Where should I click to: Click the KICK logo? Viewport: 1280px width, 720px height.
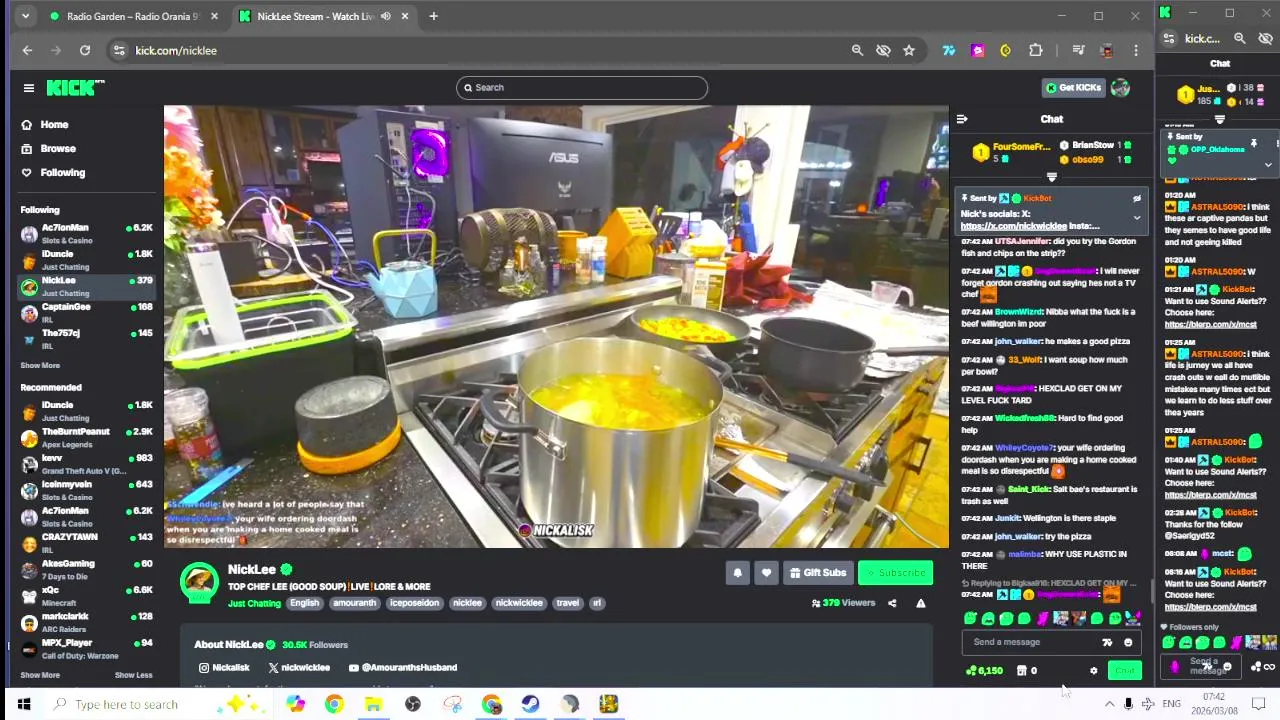pyautogui.click(x=75, y=88)
